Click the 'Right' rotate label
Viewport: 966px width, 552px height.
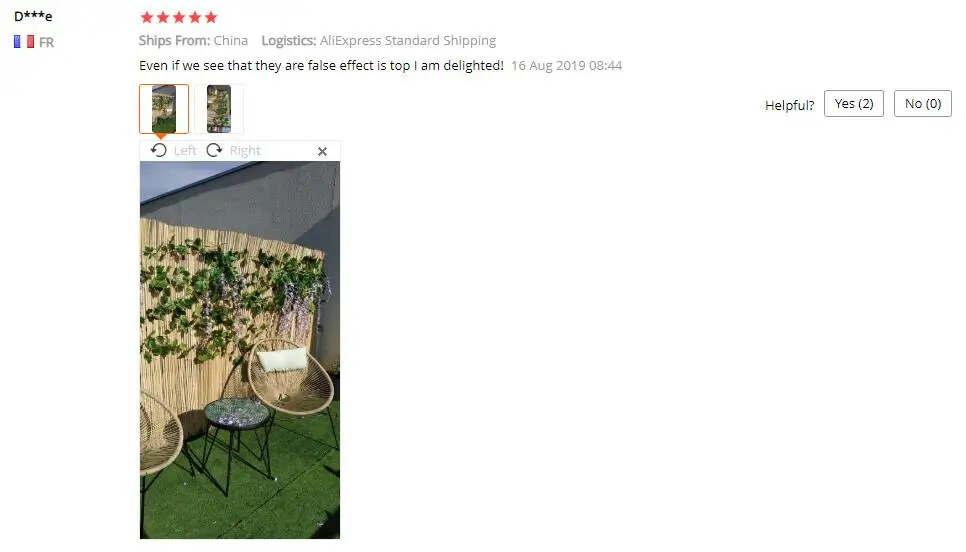245,151
